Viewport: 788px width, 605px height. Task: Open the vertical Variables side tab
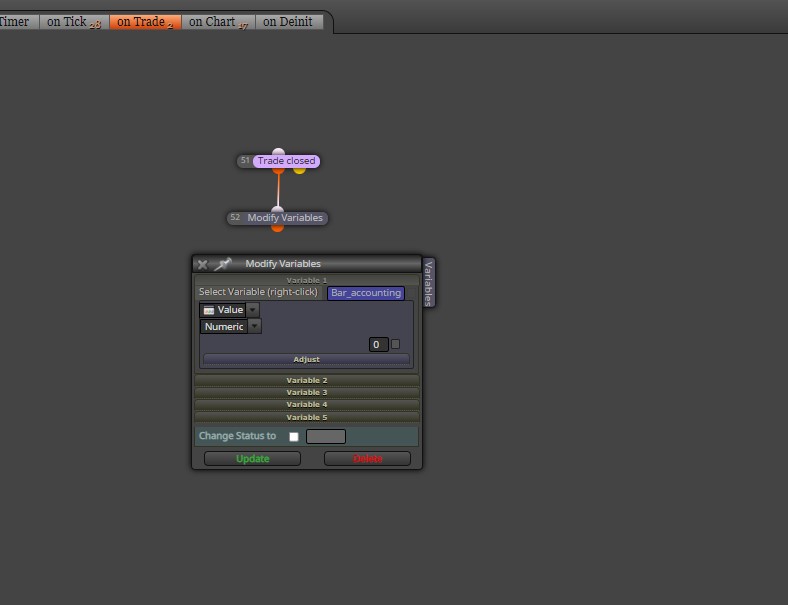click(x=429, y=283)
